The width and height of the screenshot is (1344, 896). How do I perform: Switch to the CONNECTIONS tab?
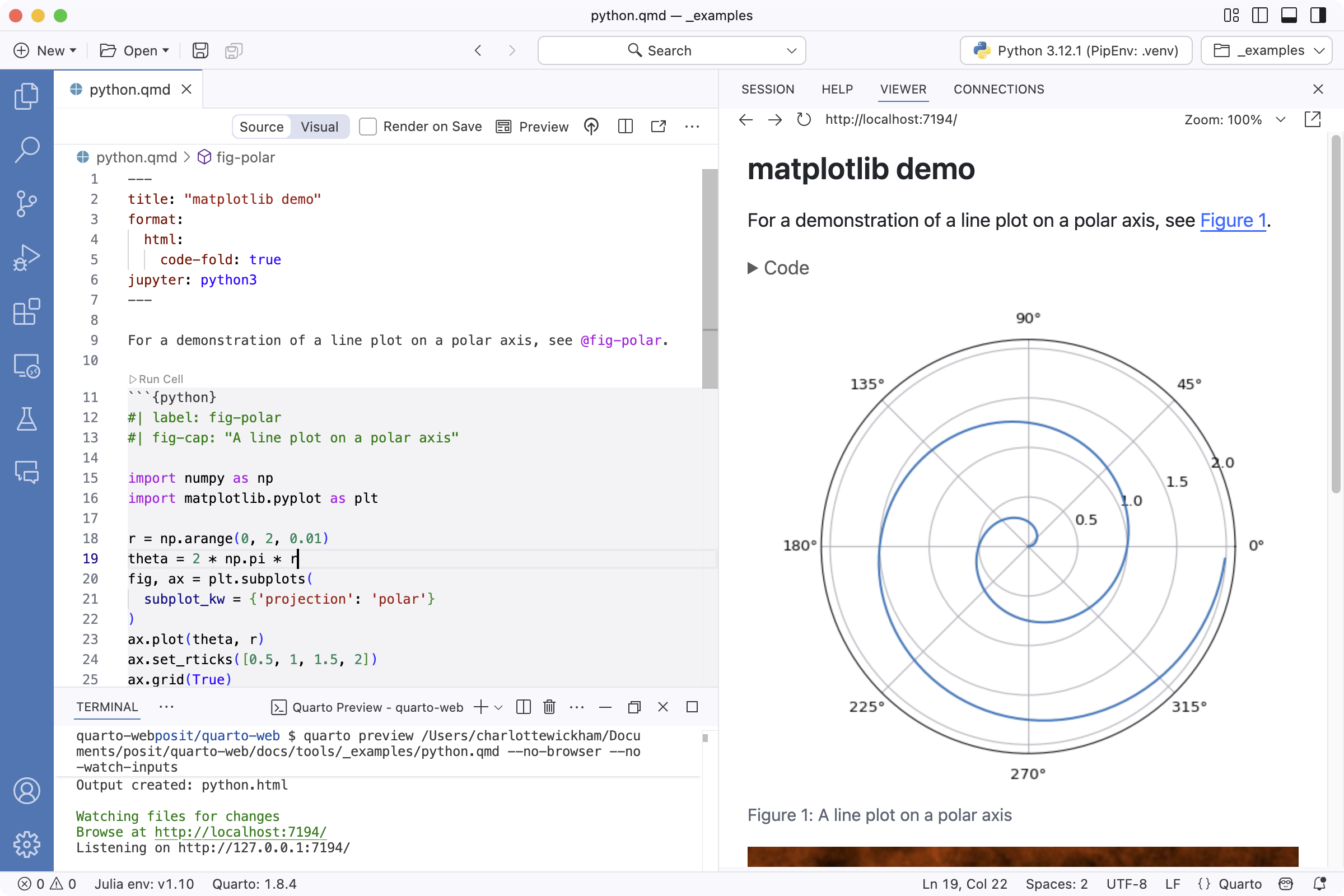point(998,89)
